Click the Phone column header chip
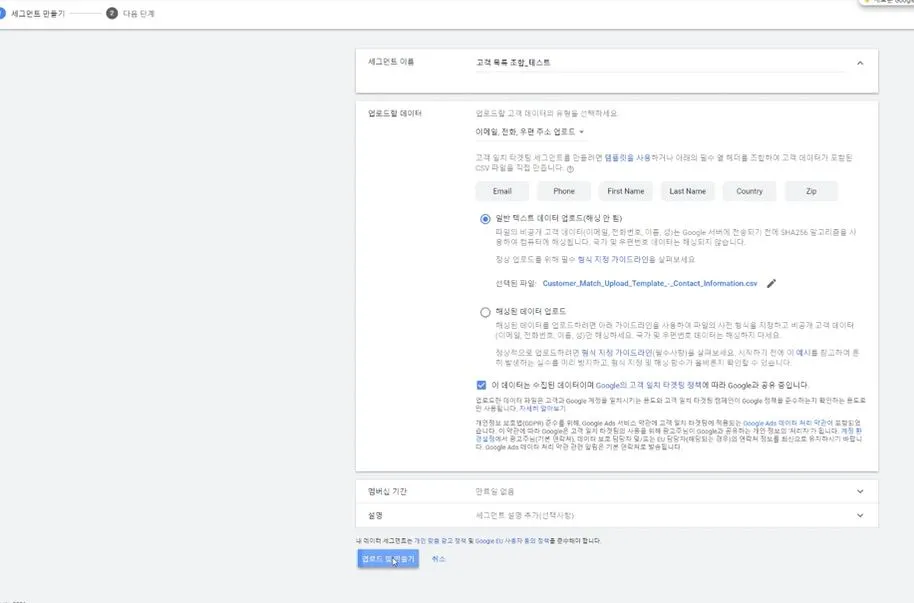 pyautogui.click(x=563, y=190)
